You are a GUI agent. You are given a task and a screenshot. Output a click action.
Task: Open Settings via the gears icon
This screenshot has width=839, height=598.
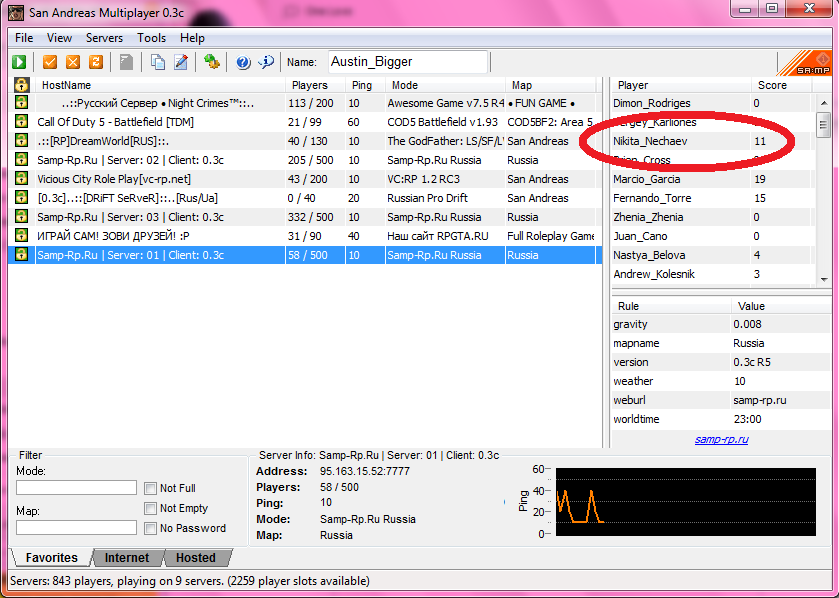click(212, 62)
